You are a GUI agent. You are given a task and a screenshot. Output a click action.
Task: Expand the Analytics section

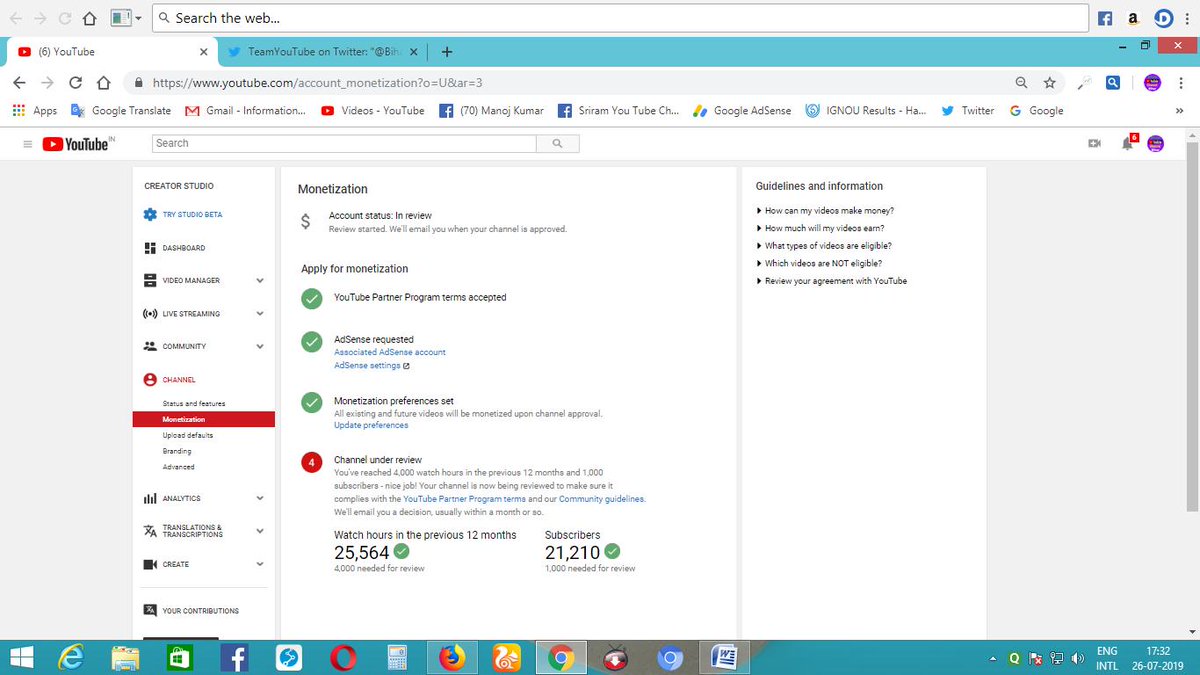pyautogui.click(x=260, y=498)
